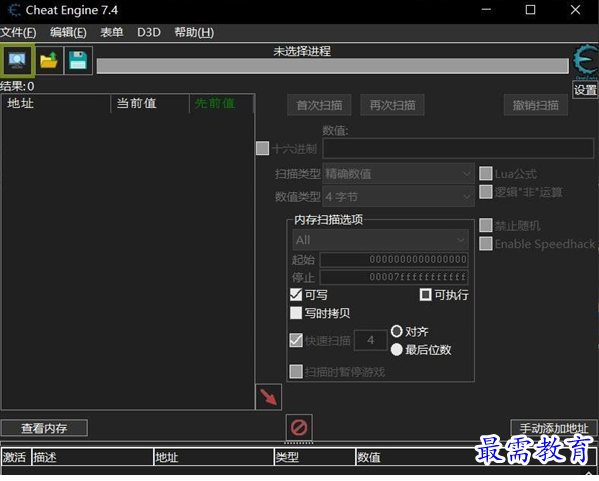This screenshot has width=599, height=481.
Task: Enable 写时拷贝 copy-on-write checkbox
Action: pyautogui.click(x=296, y=313)
